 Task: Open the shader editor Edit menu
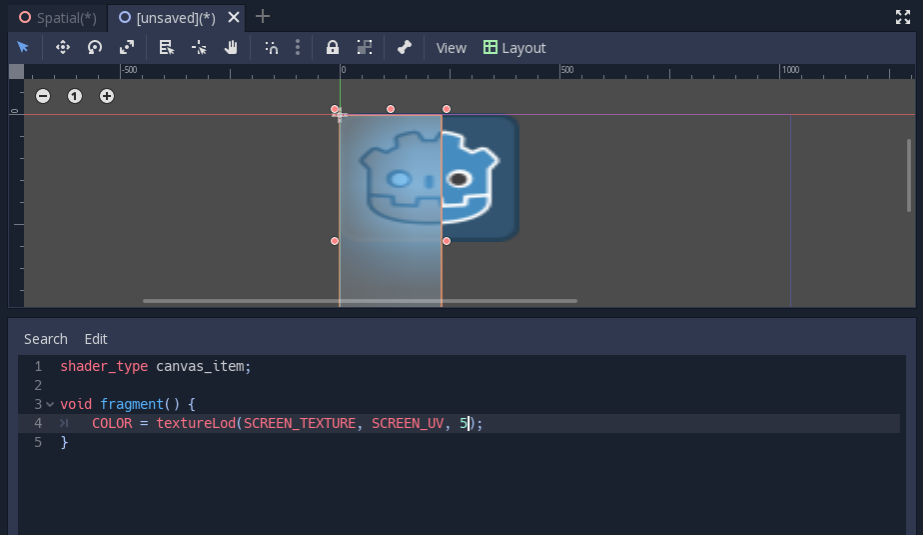(x=96, y=339)
